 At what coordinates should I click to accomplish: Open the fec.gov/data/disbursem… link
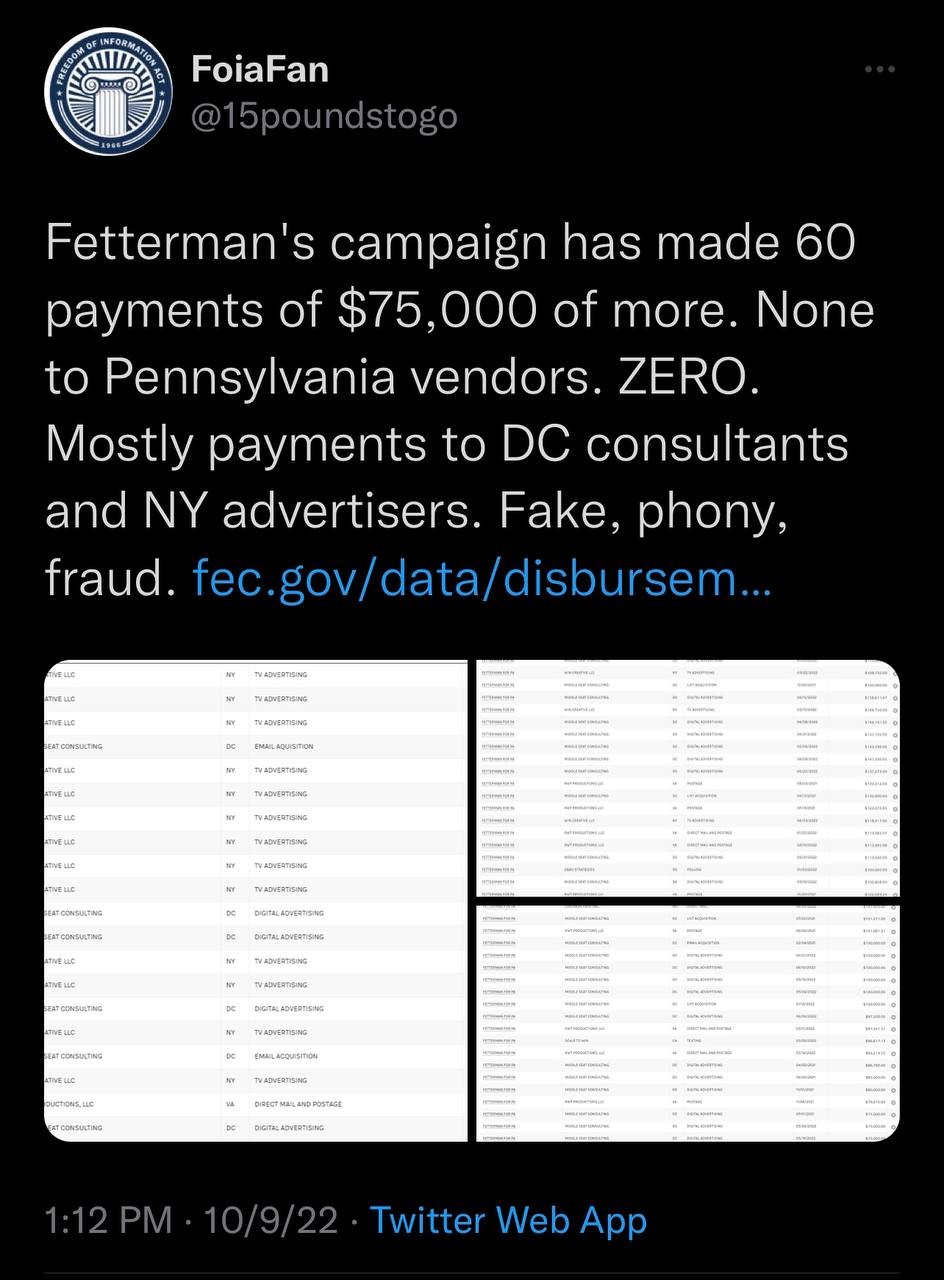[x=481, y=576]
